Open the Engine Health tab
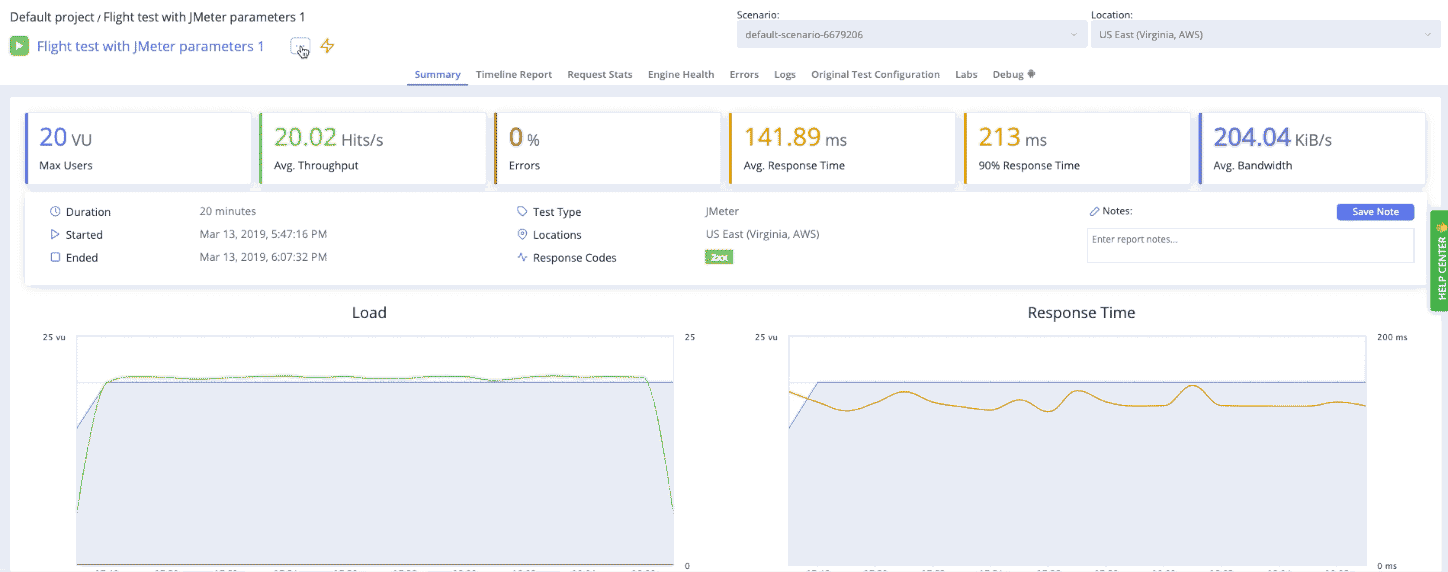Viewport: 1448px width, 572px height. (681, 75)
